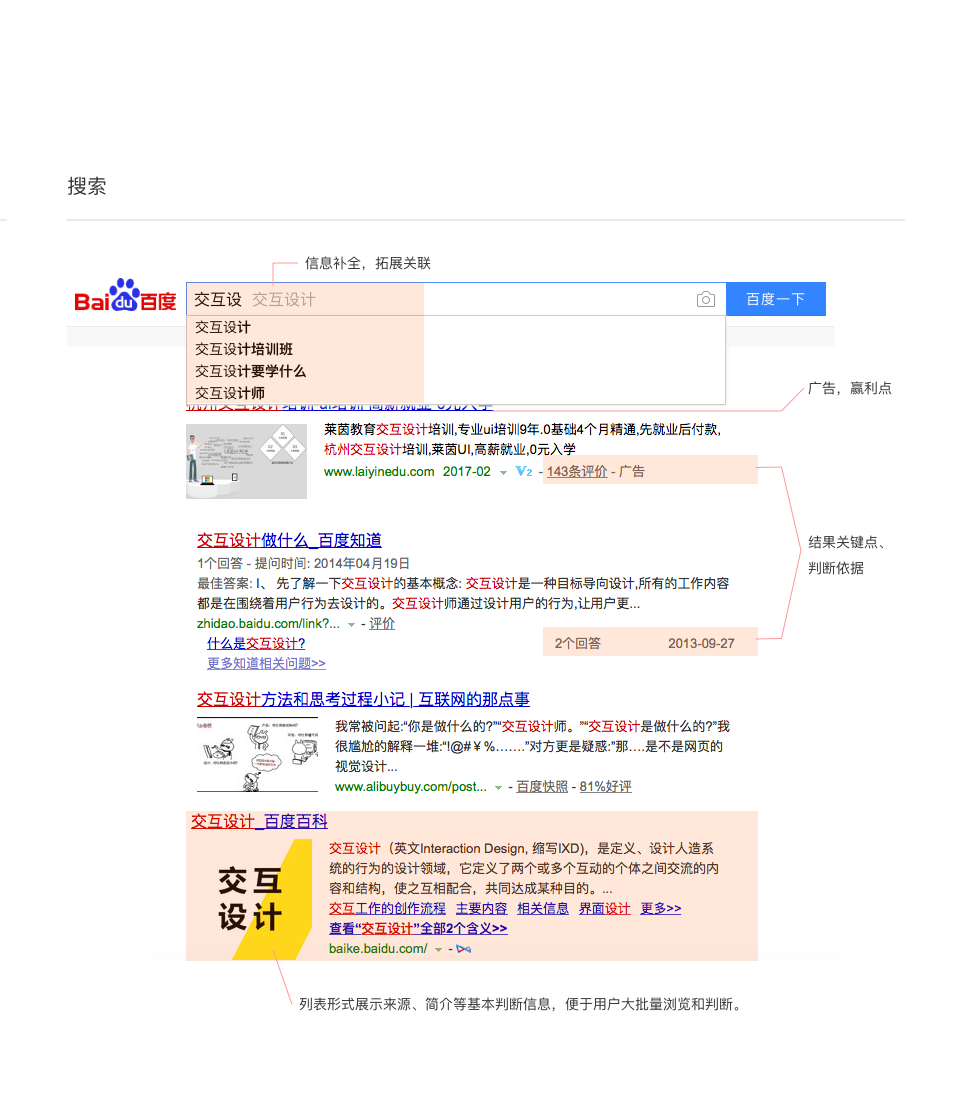Click the yellow 交互设计 Baike thumbnail

point(252,899)
